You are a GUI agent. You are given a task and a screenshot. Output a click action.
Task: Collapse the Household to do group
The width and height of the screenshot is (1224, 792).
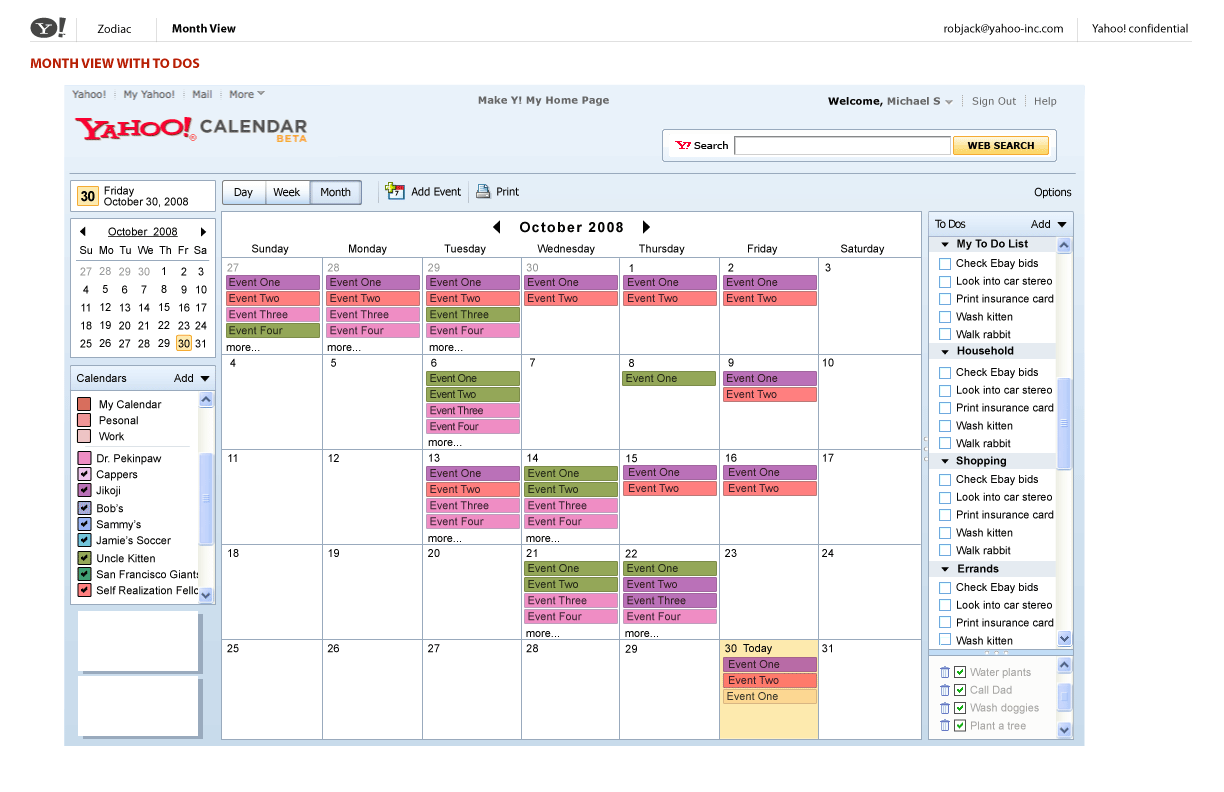point(945,351)
